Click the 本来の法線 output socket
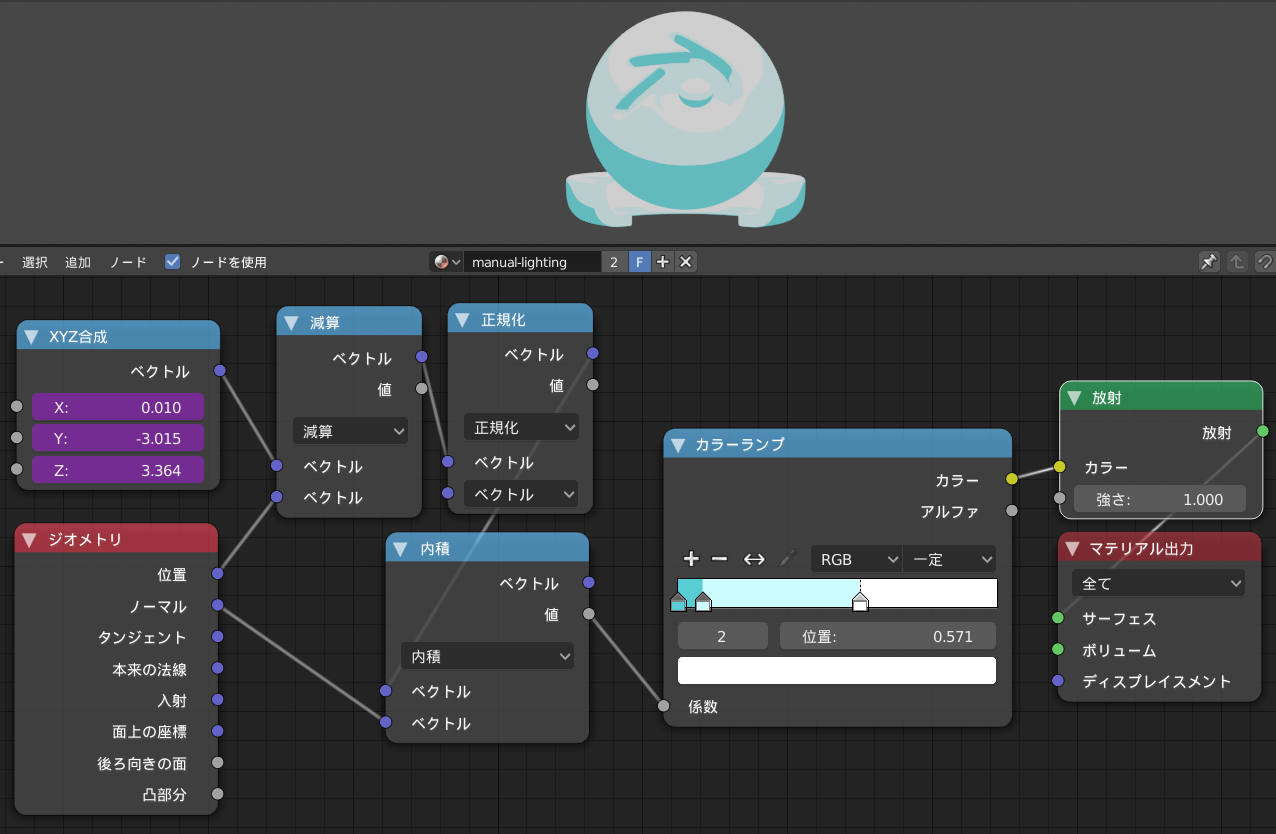This screenshot has height=834, width=1276. pos(217,668)
